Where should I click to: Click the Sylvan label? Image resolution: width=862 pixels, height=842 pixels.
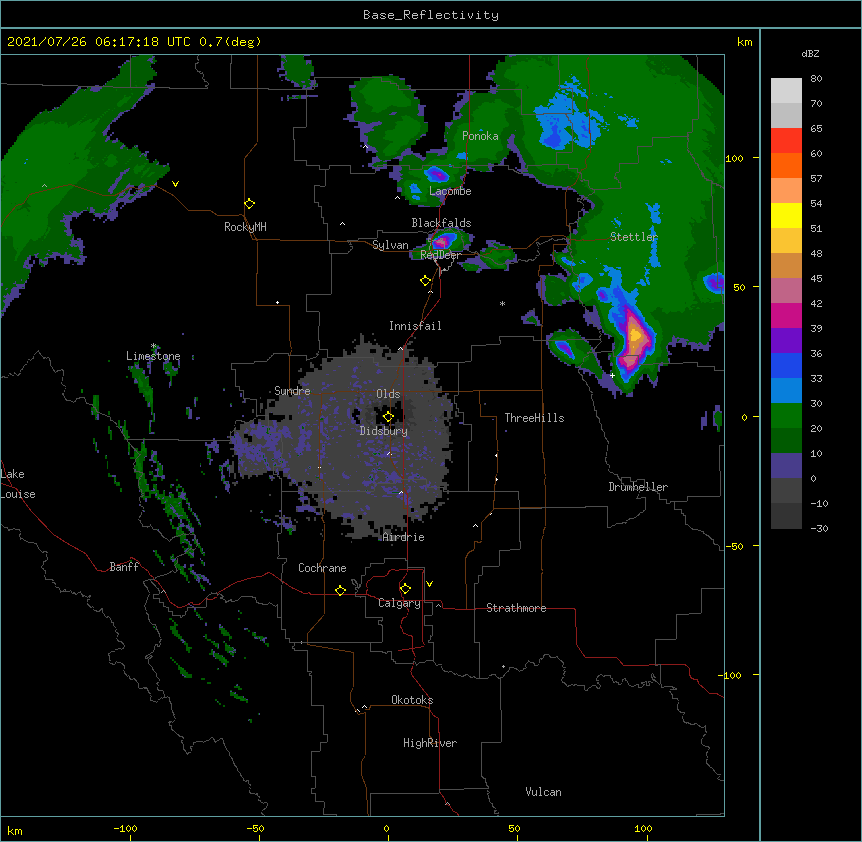coord(390,245)
